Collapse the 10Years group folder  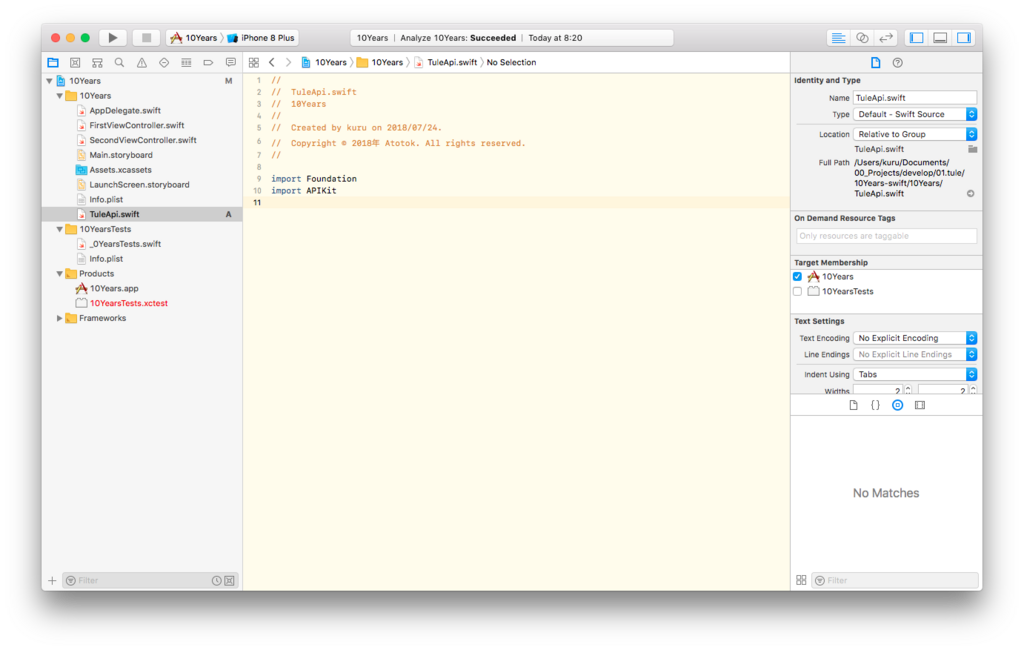pyautogui.click(x=59, y=96)
